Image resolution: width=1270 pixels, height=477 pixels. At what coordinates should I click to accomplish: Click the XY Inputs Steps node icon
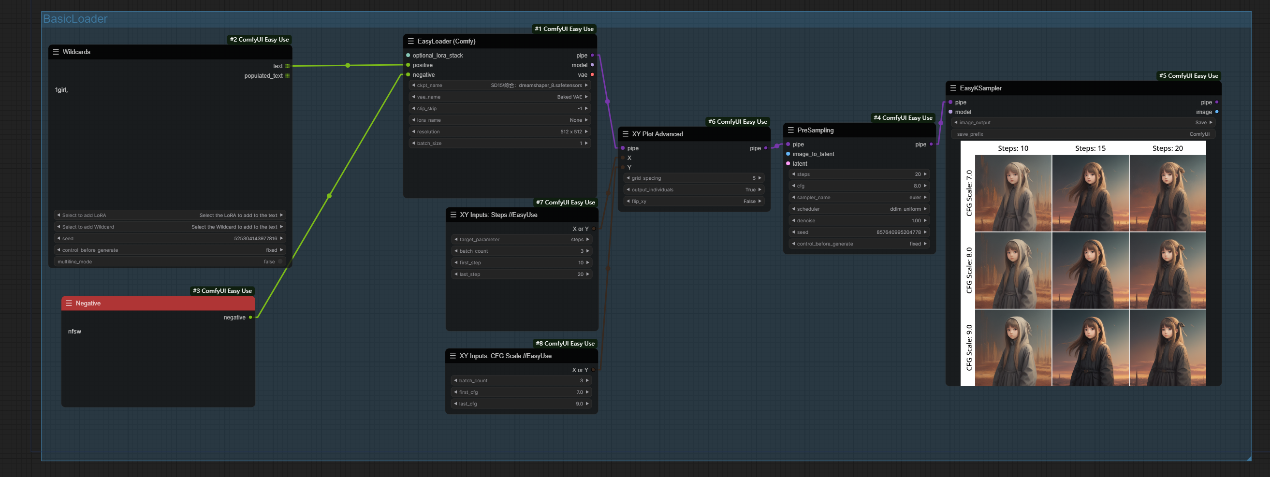tap(452, 214)
